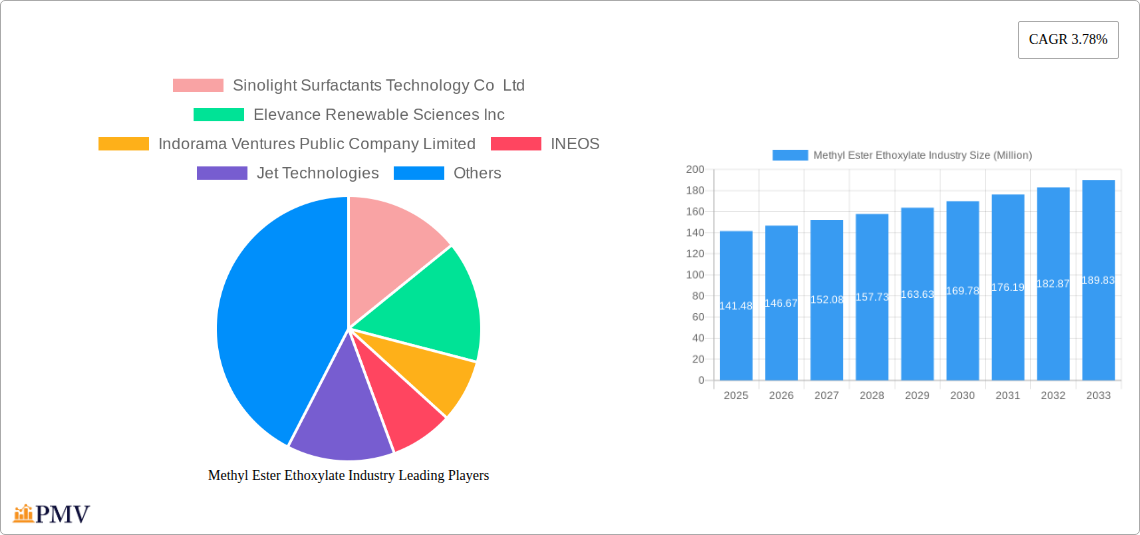Click the 2026 bar showing 146.67

point(782,303)
